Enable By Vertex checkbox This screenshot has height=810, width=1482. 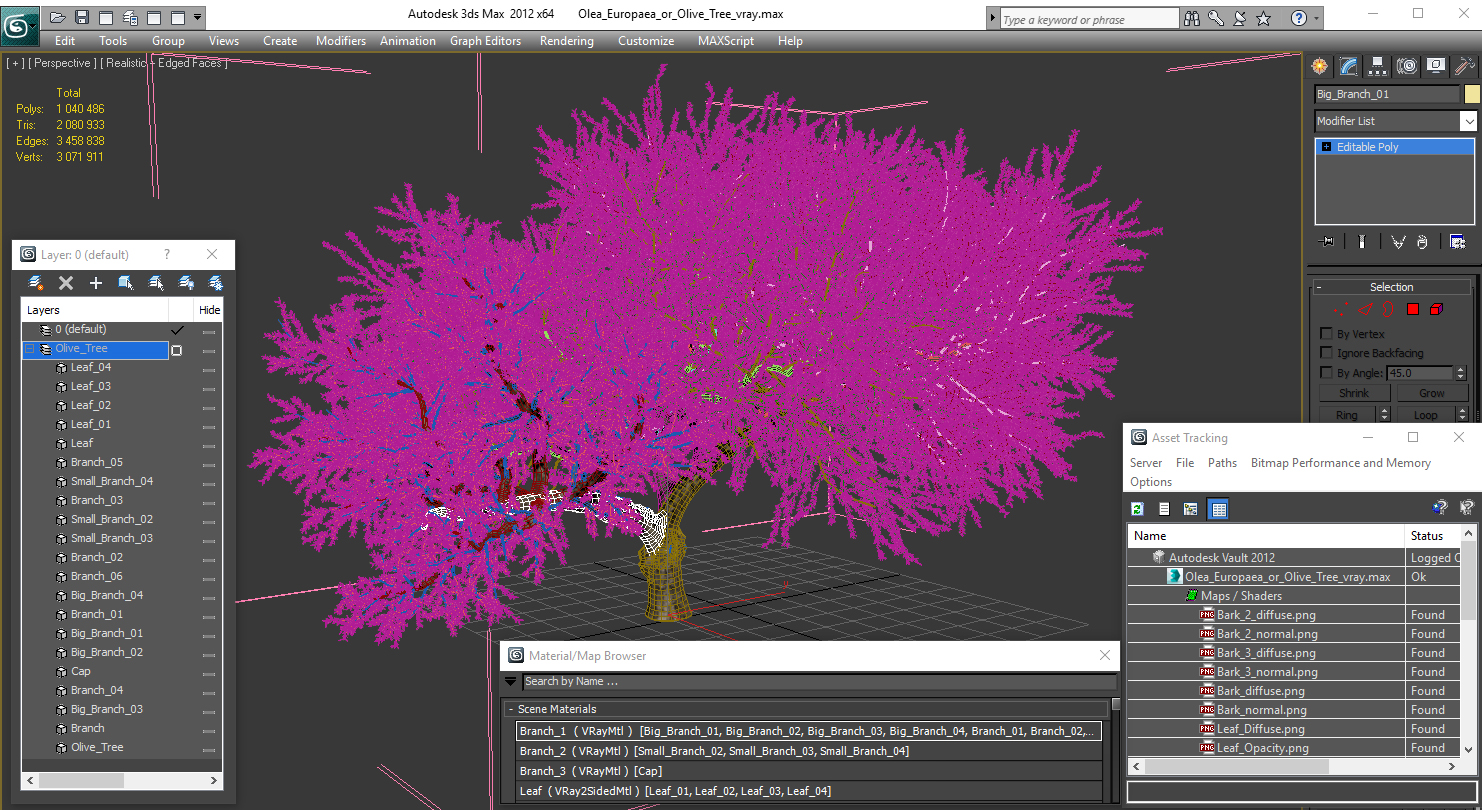tap(1327, 334)
